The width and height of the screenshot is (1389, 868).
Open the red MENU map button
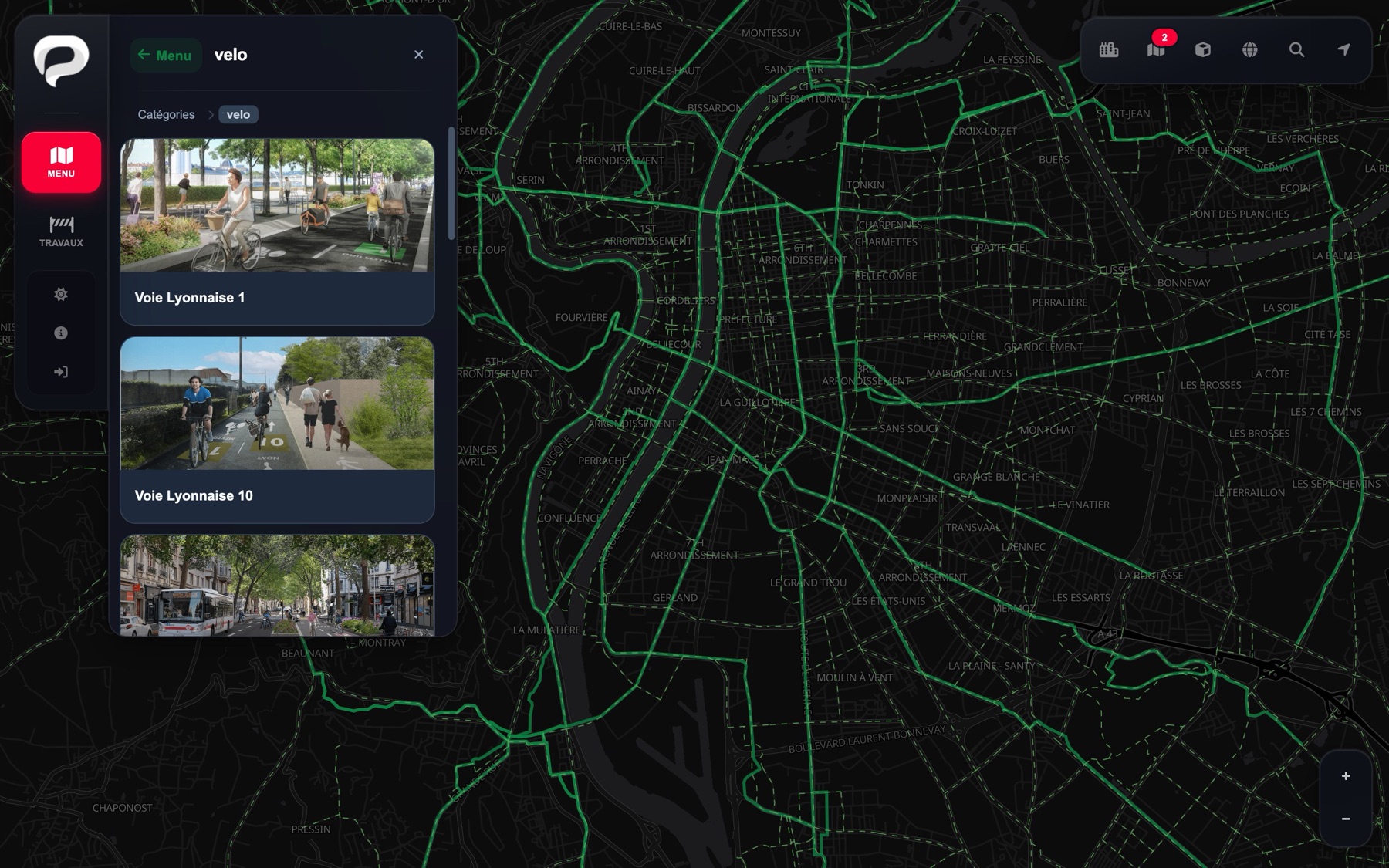point(61,162)
